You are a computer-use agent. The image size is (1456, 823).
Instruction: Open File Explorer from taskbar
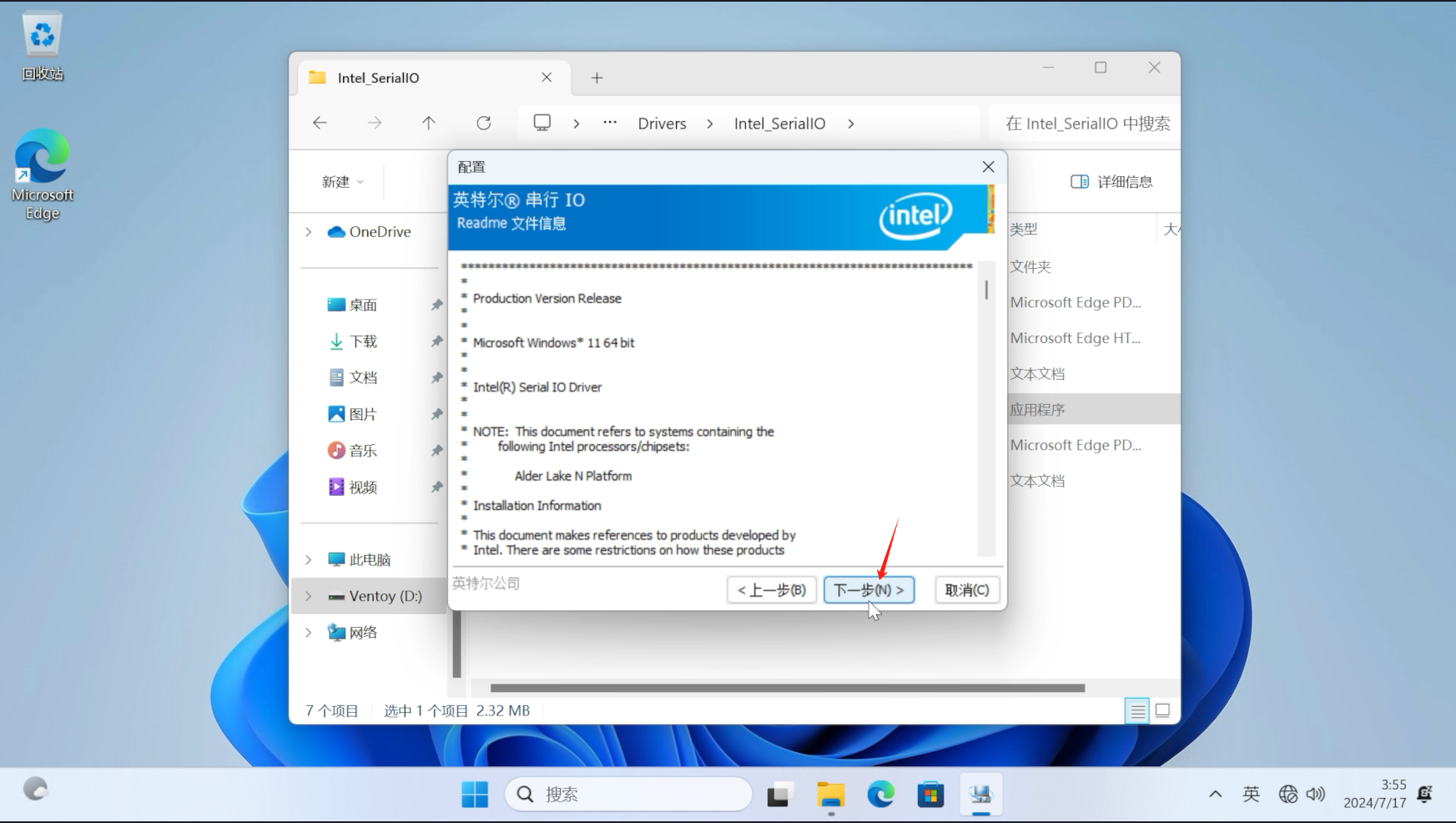coord(830,795)
